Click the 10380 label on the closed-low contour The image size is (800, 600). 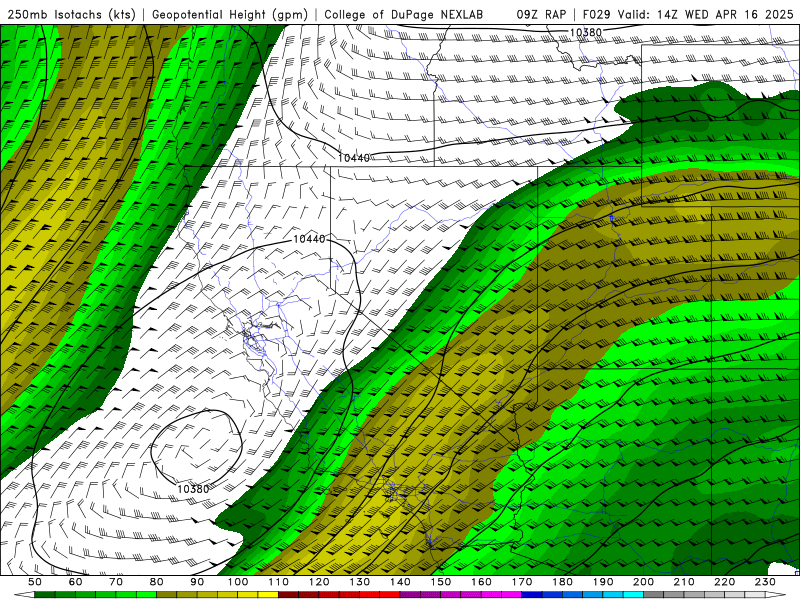click(x=193, y=489)
